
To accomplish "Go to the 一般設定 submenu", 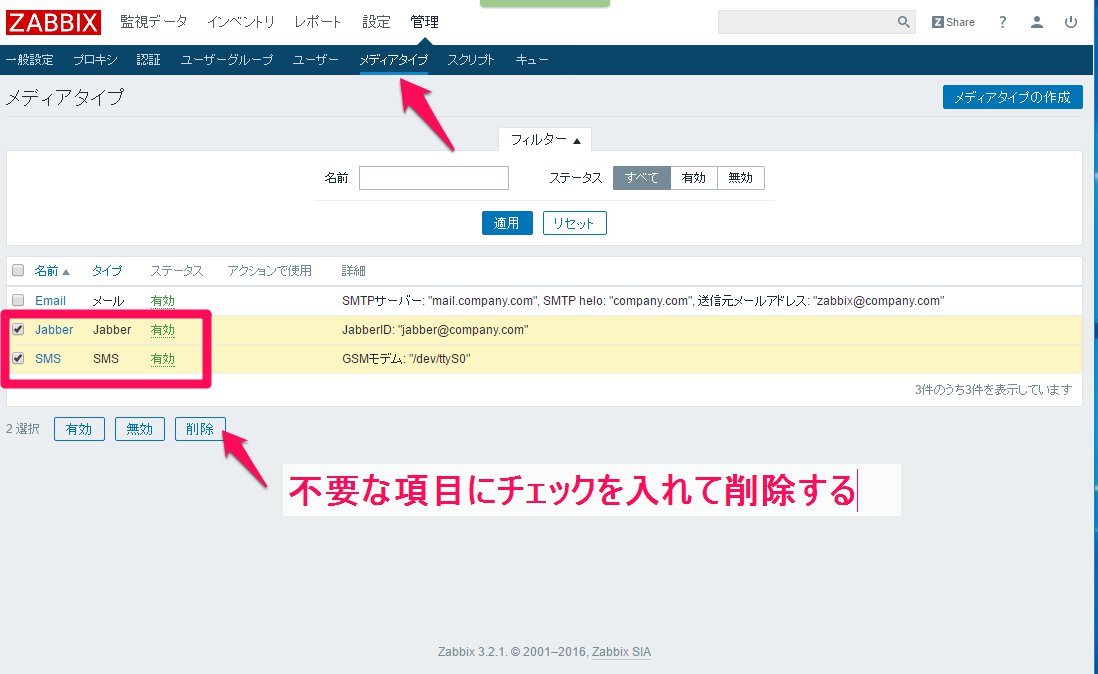I will point(29,60).
